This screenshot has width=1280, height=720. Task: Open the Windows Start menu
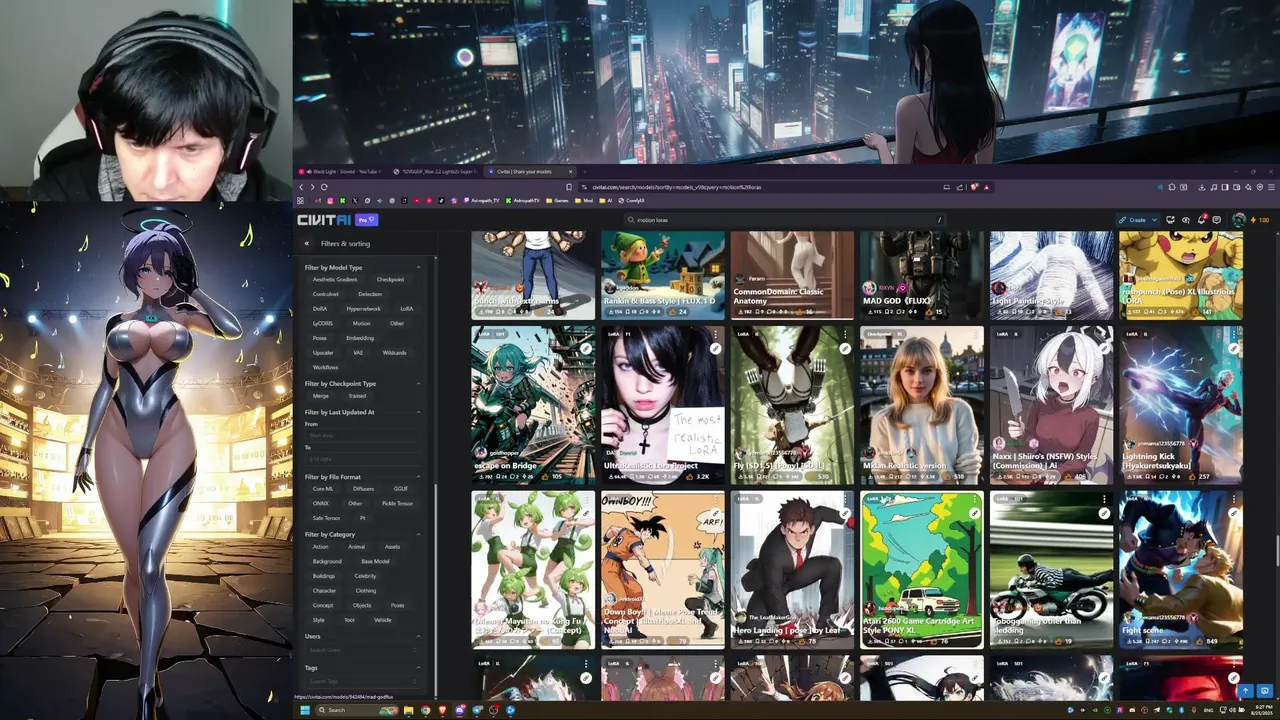coord(305,710)
